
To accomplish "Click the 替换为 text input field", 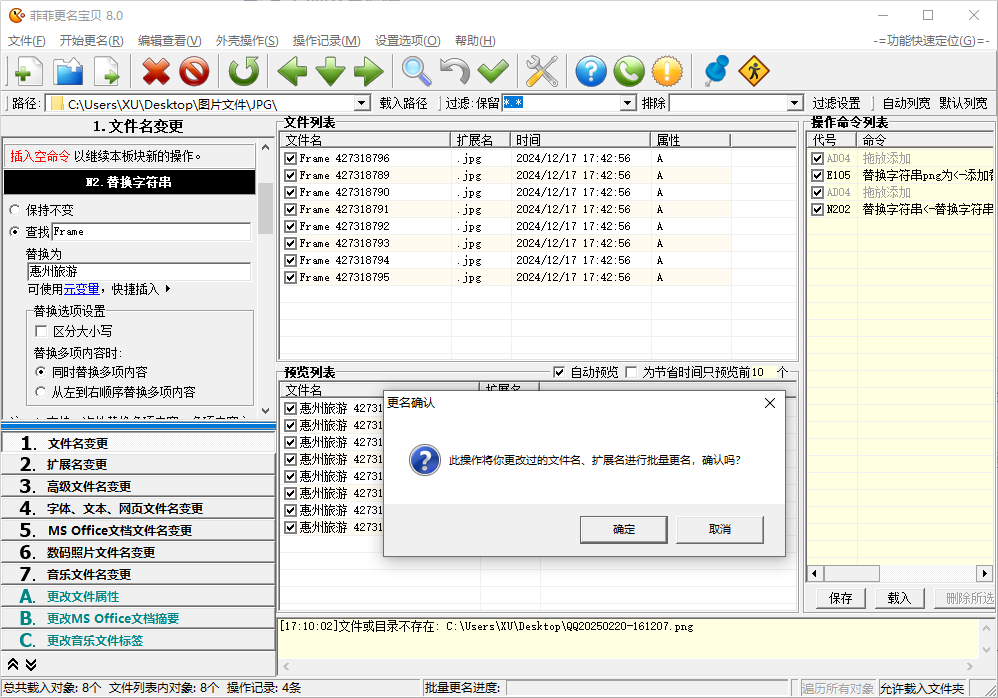I will pos(139,272).
